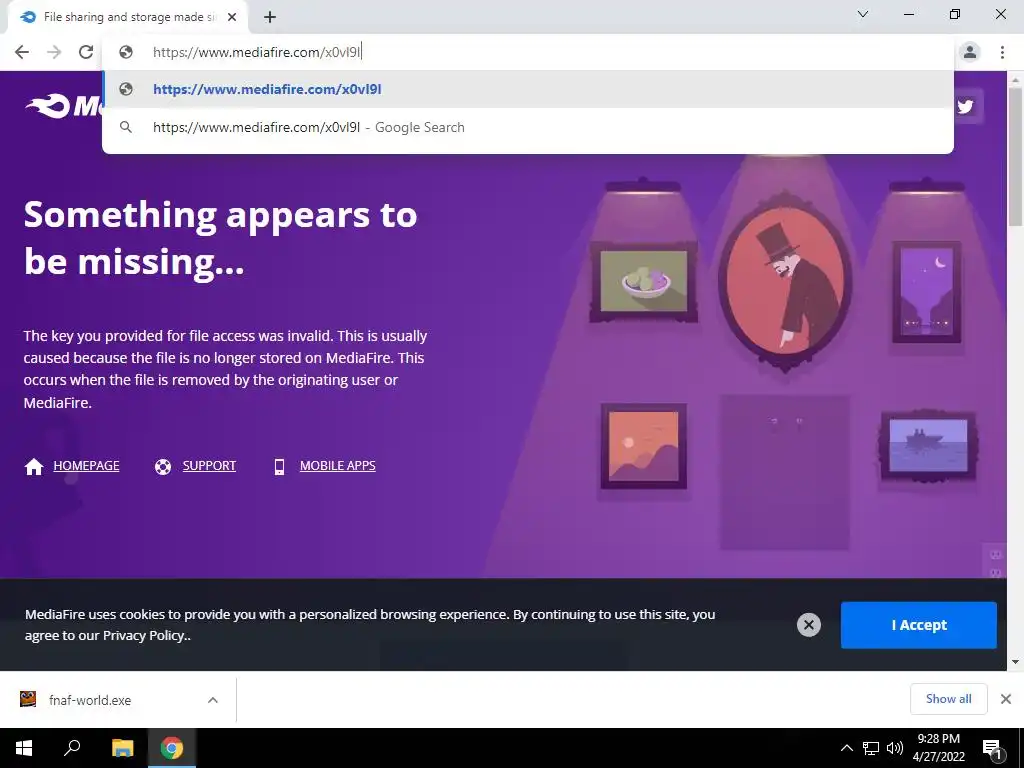Click the ship at sea painting

(928, 447)
